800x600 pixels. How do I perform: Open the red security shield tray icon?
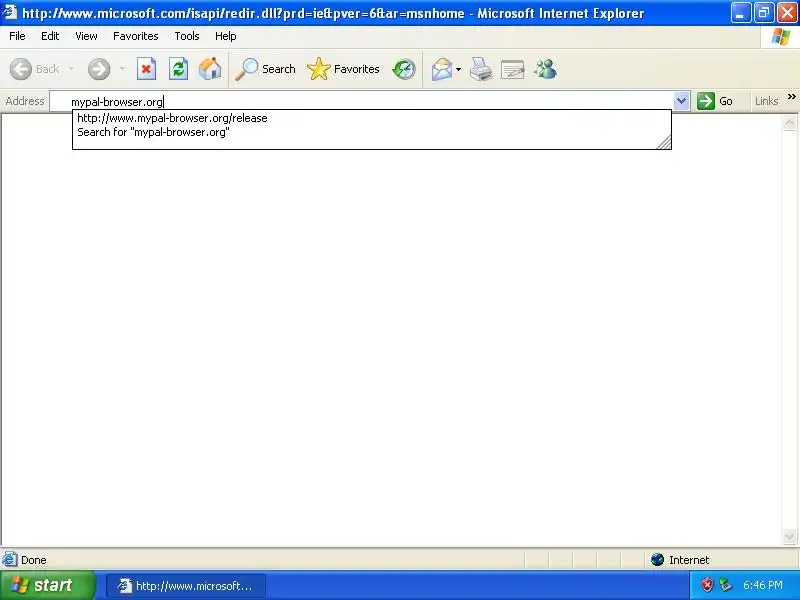click(707, 585)
